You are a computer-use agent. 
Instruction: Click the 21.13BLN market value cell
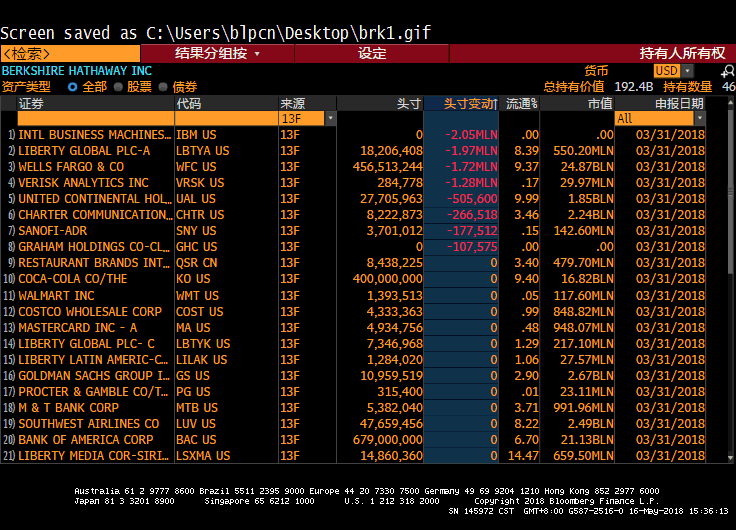[x=587, y=439]
